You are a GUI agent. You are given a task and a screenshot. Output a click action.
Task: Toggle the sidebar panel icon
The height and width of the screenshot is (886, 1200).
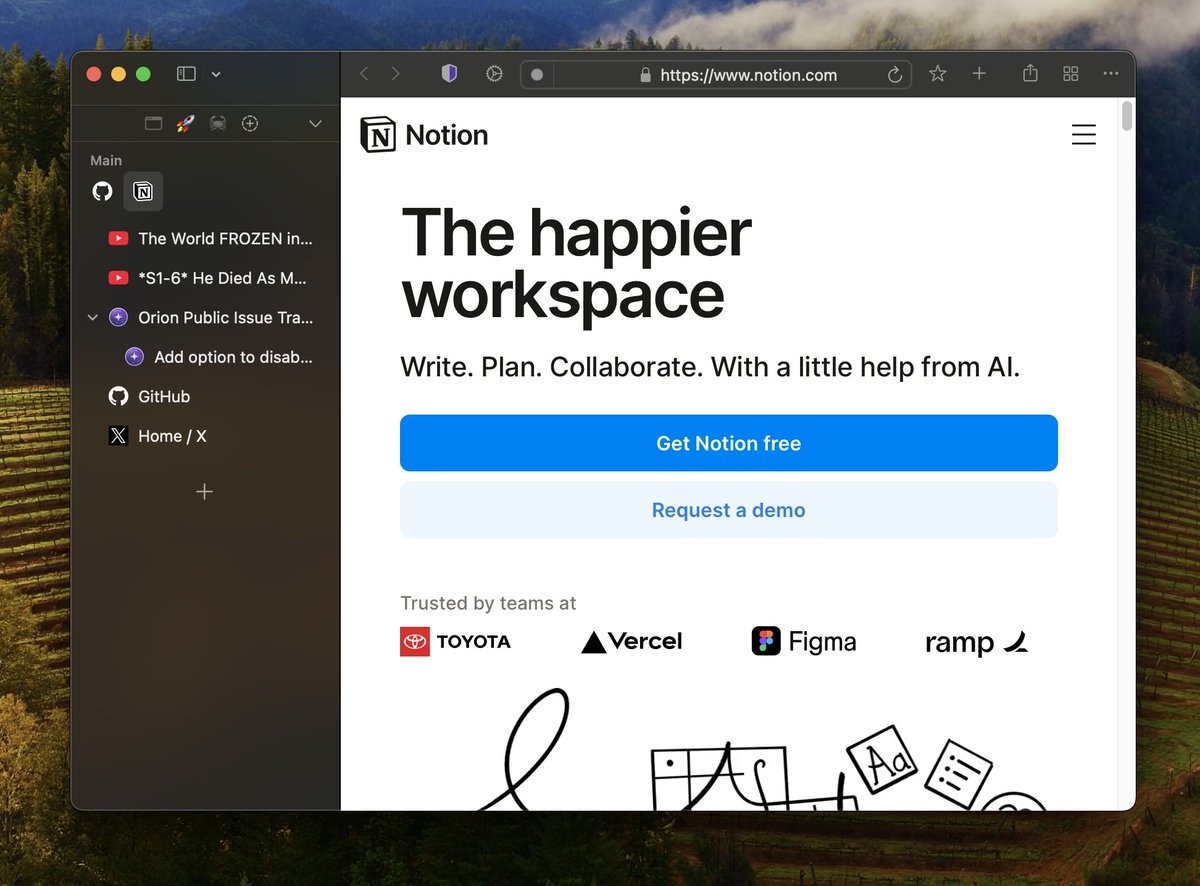pos(186,74)
